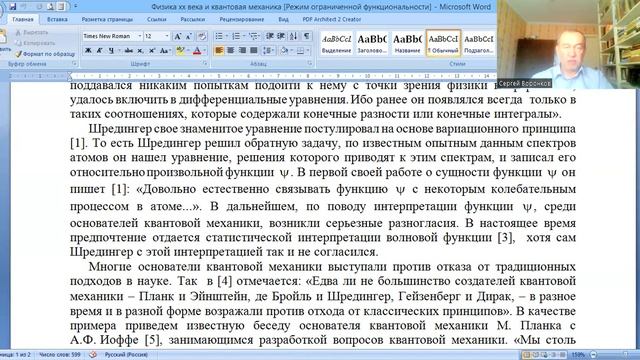Click the Вырезать (Cut) button
Screen dimensions: 640x360
tap(32, 32)
